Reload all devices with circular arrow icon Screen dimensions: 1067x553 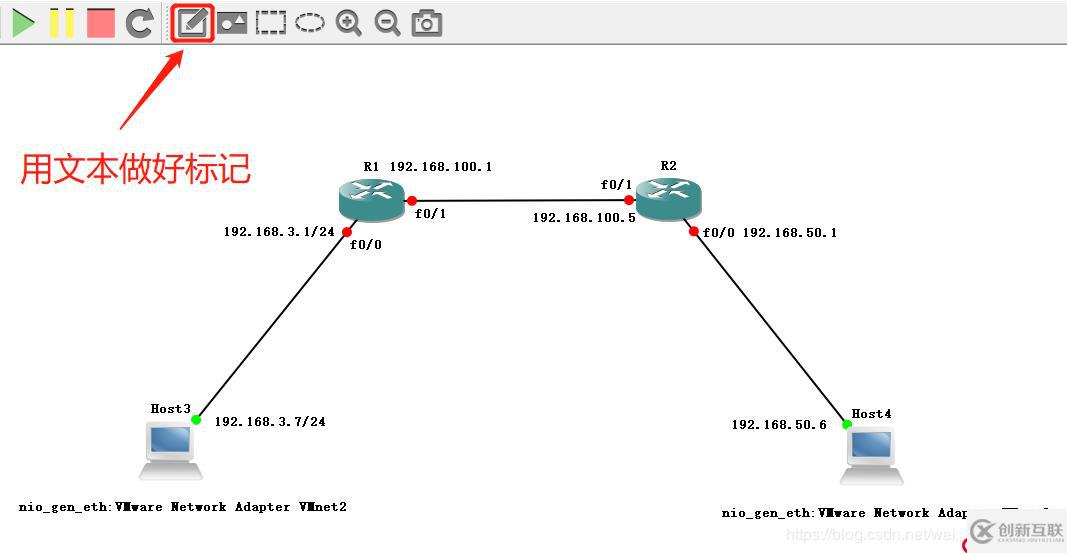tap(140, 23)
